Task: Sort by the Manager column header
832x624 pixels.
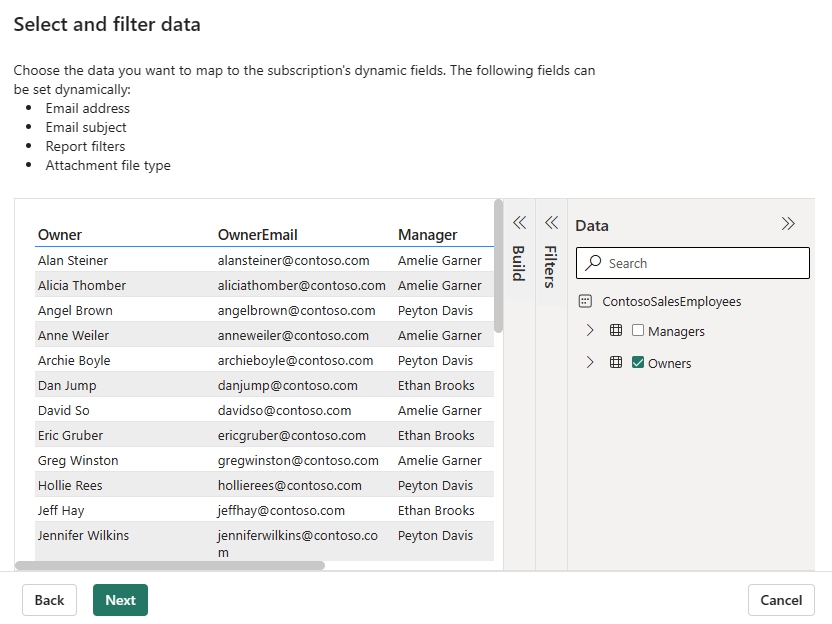Action: (427, 235)
